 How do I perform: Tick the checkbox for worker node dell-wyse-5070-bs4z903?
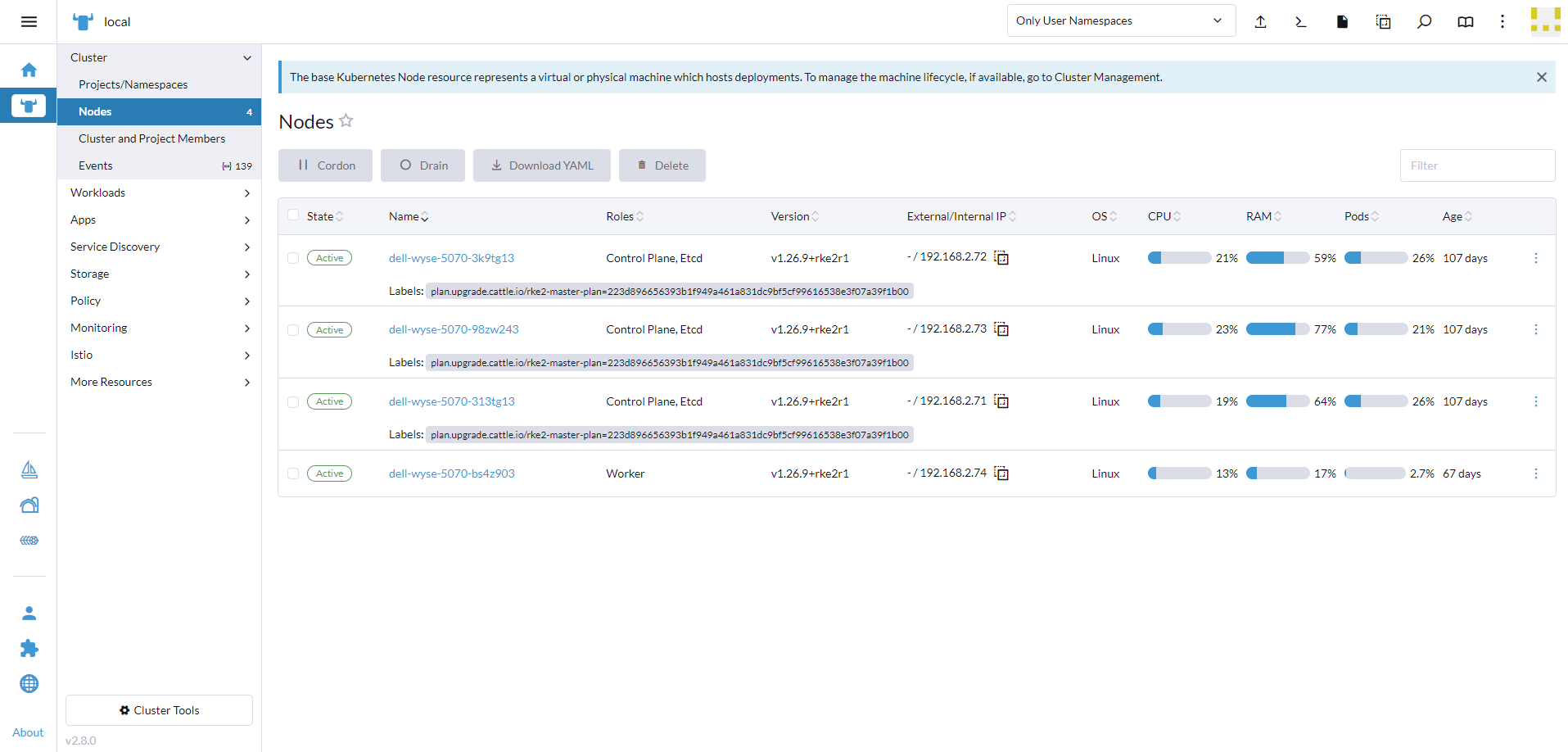point(293,473)
